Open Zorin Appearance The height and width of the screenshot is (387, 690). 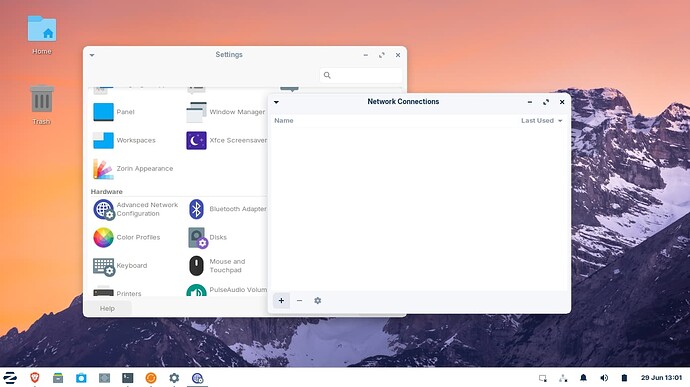(x=133, y=169)
